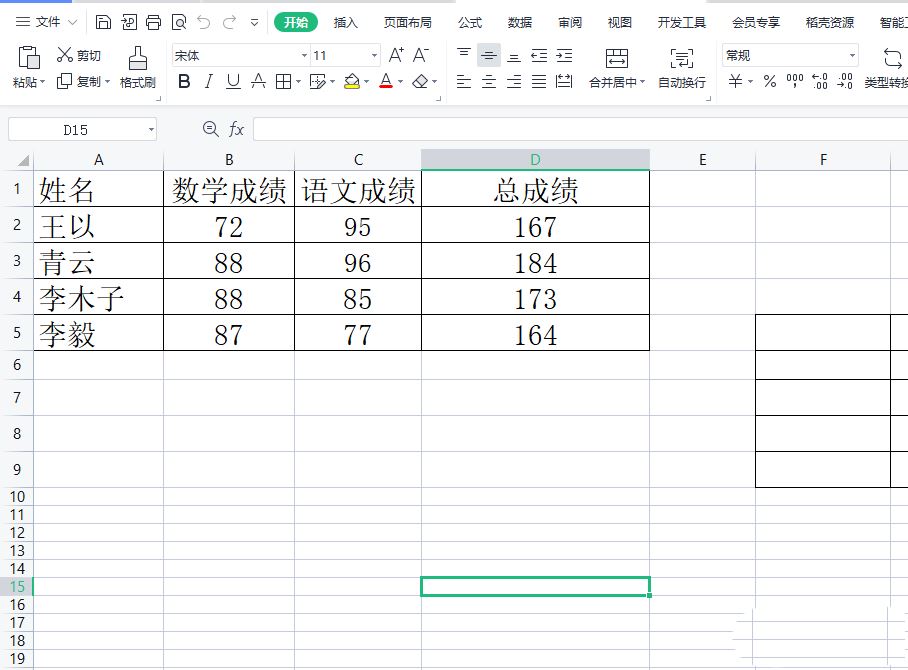Undo the last action

[x=204, y=23]
